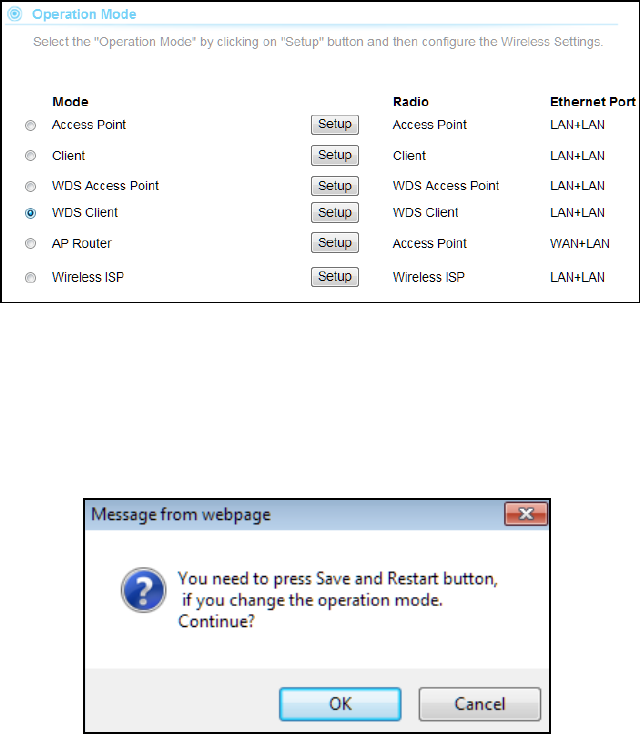Click the Ethernet Port column header
The width and height of the screenshot is (640, 734).
pyautogui.click(x=593, y=102)
